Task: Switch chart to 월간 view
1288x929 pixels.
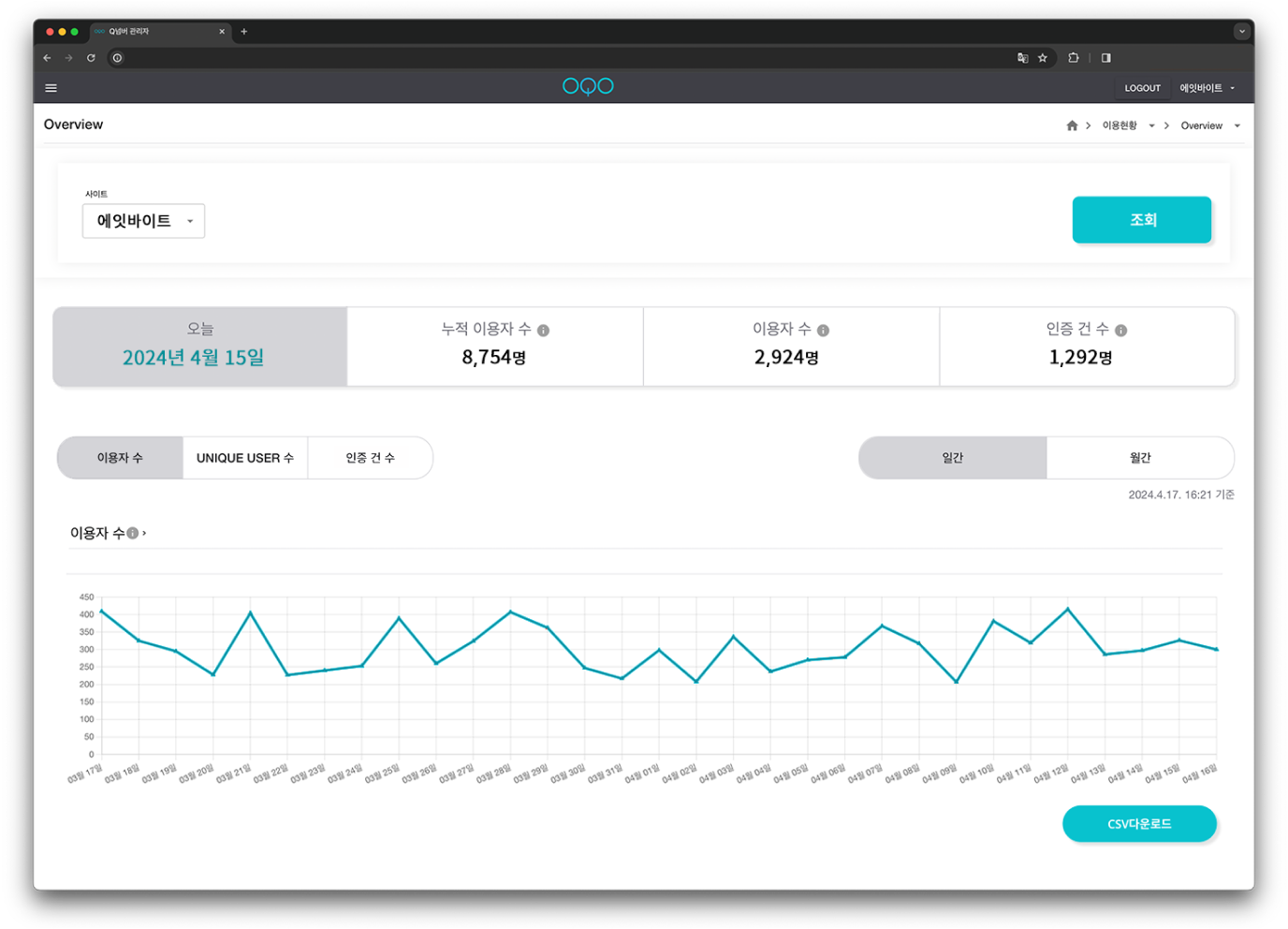Action: pyautogui.click(x=1139, y=458)
